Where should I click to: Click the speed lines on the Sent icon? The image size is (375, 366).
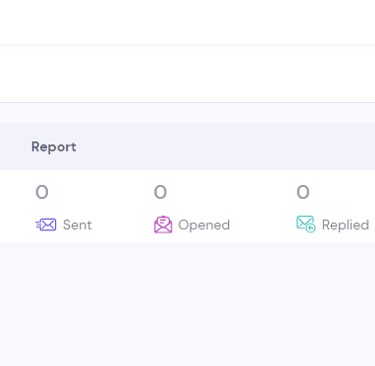click(38, 225)
